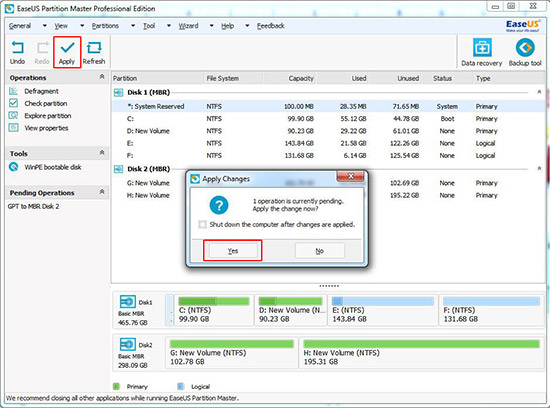Select the E: partition row in the list
Screen dimensions: 550x408
tap(328, 143)
